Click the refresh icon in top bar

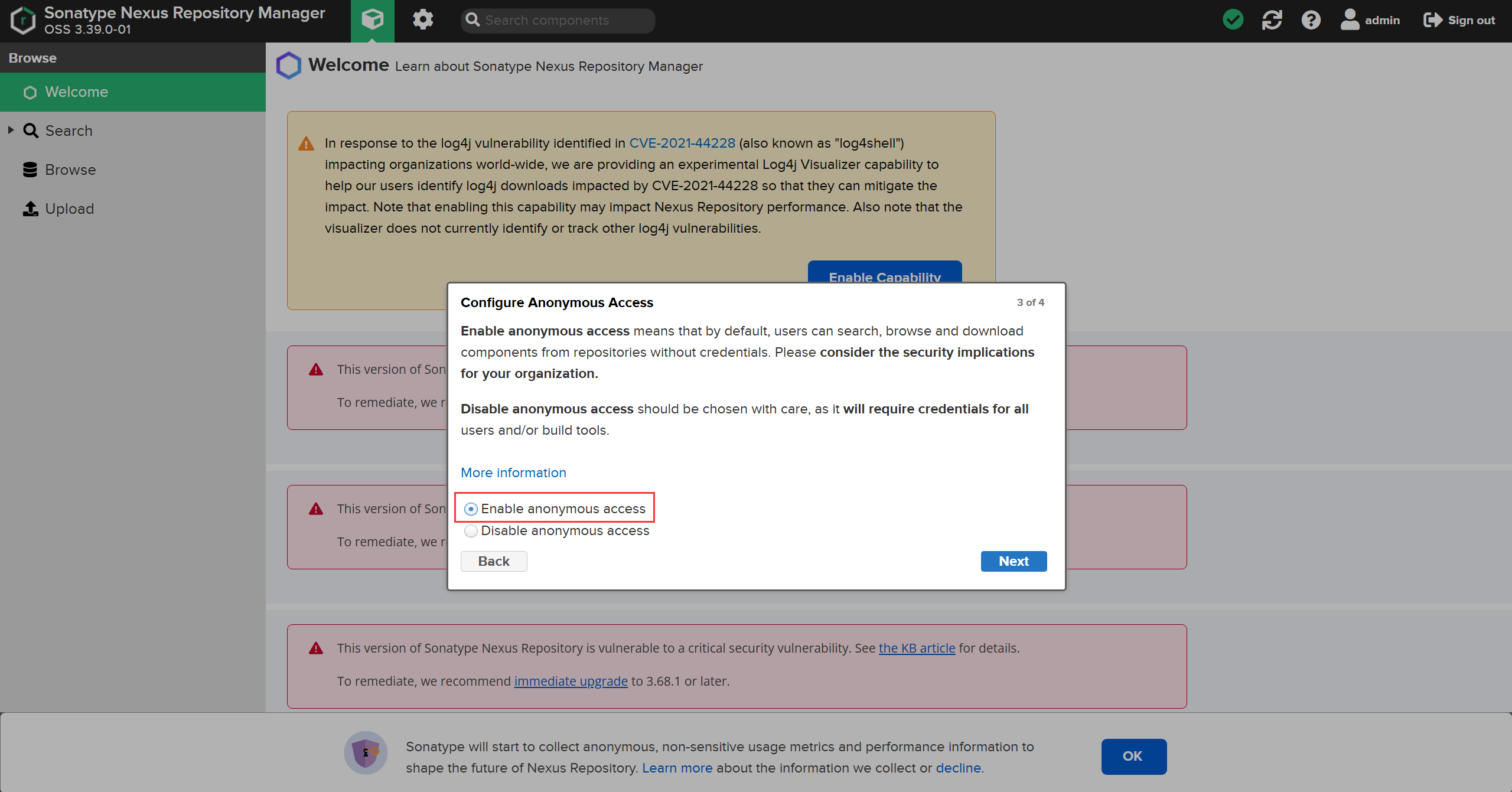point(1272,20)
